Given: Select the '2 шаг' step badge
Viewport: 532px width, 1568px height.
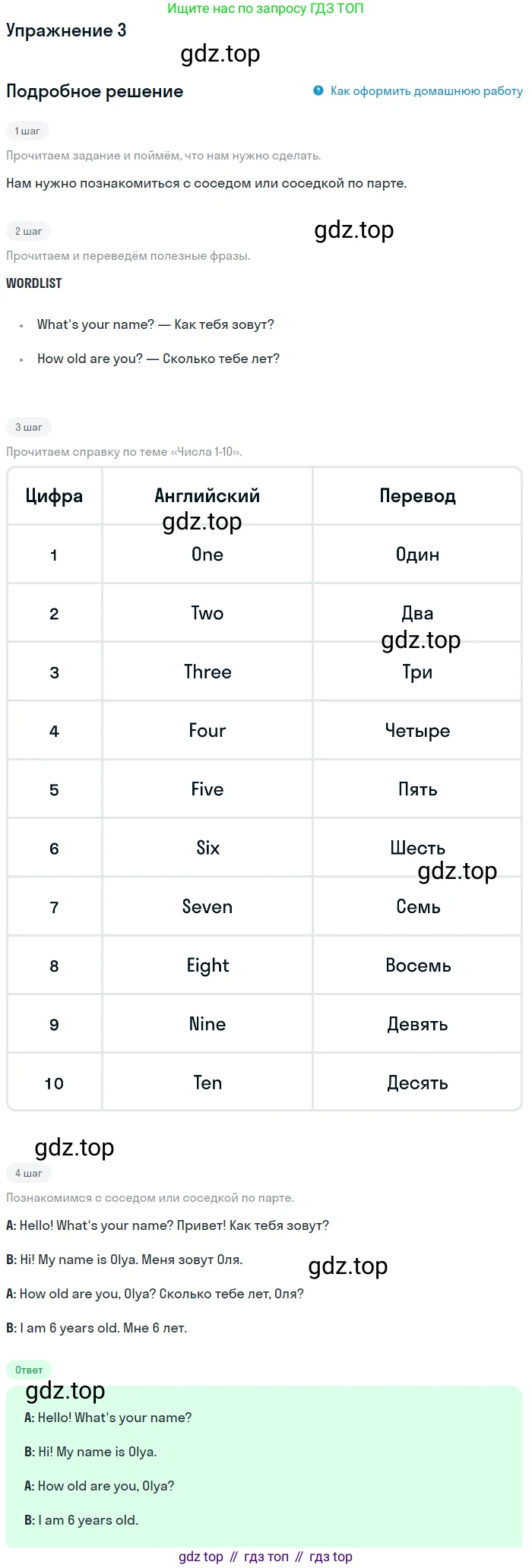Looking at the screenshot, I should pyautogui.click(x=29, y=231).
